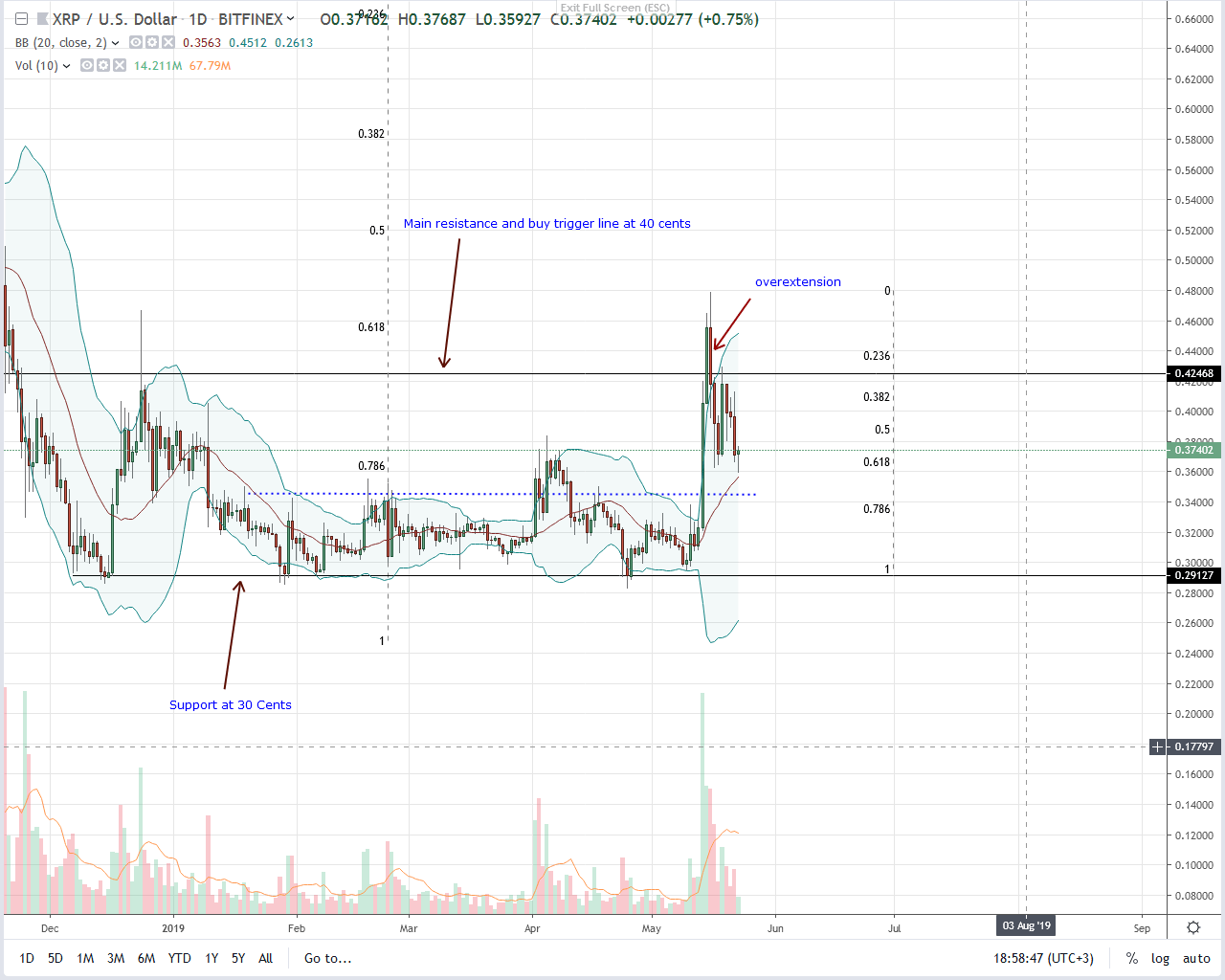Select the YTD time range
This screenshot has height=980, width=1225.
[x=179, y=958]
